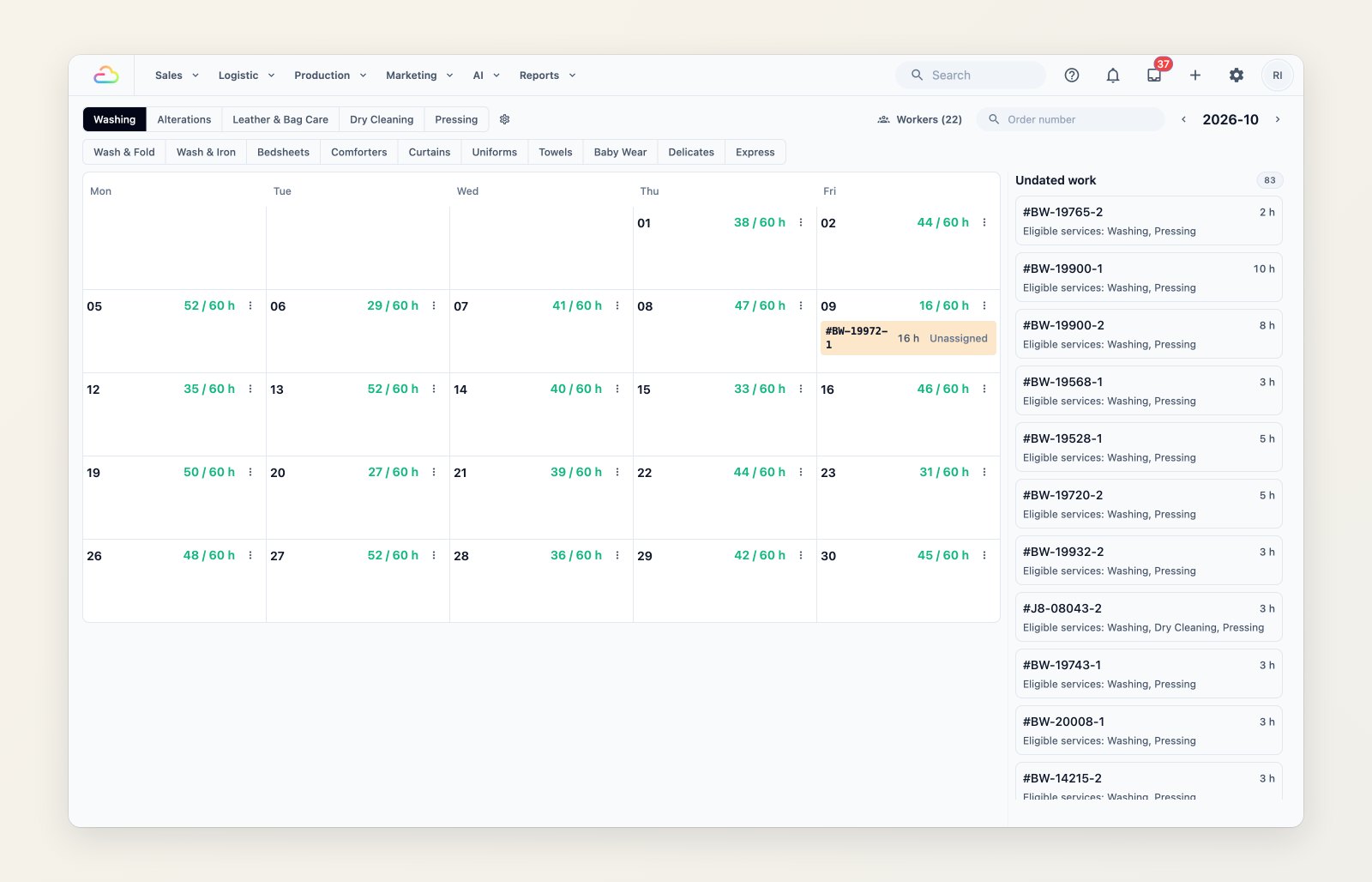This screenshot has width=1372, height=882.
Task: Open three-dot menu for day 09
Action: (984, 305)
